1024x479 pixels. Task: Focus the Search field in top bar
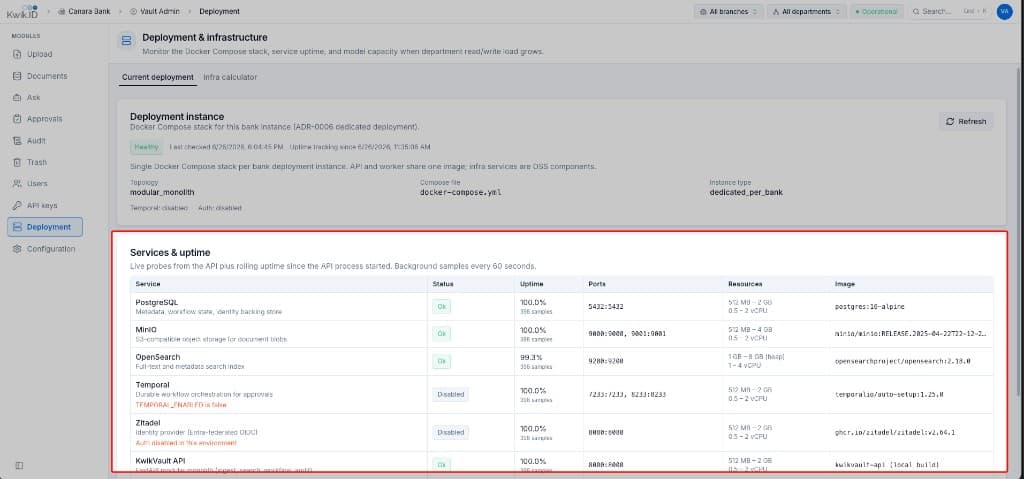click(x=950, y=11)
